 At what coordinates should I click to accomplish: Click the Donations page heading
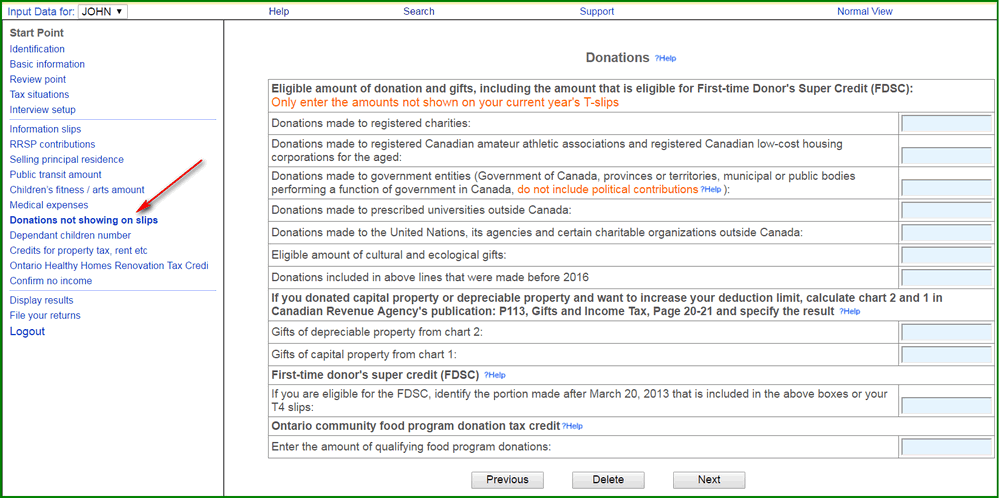click(617, 58)
